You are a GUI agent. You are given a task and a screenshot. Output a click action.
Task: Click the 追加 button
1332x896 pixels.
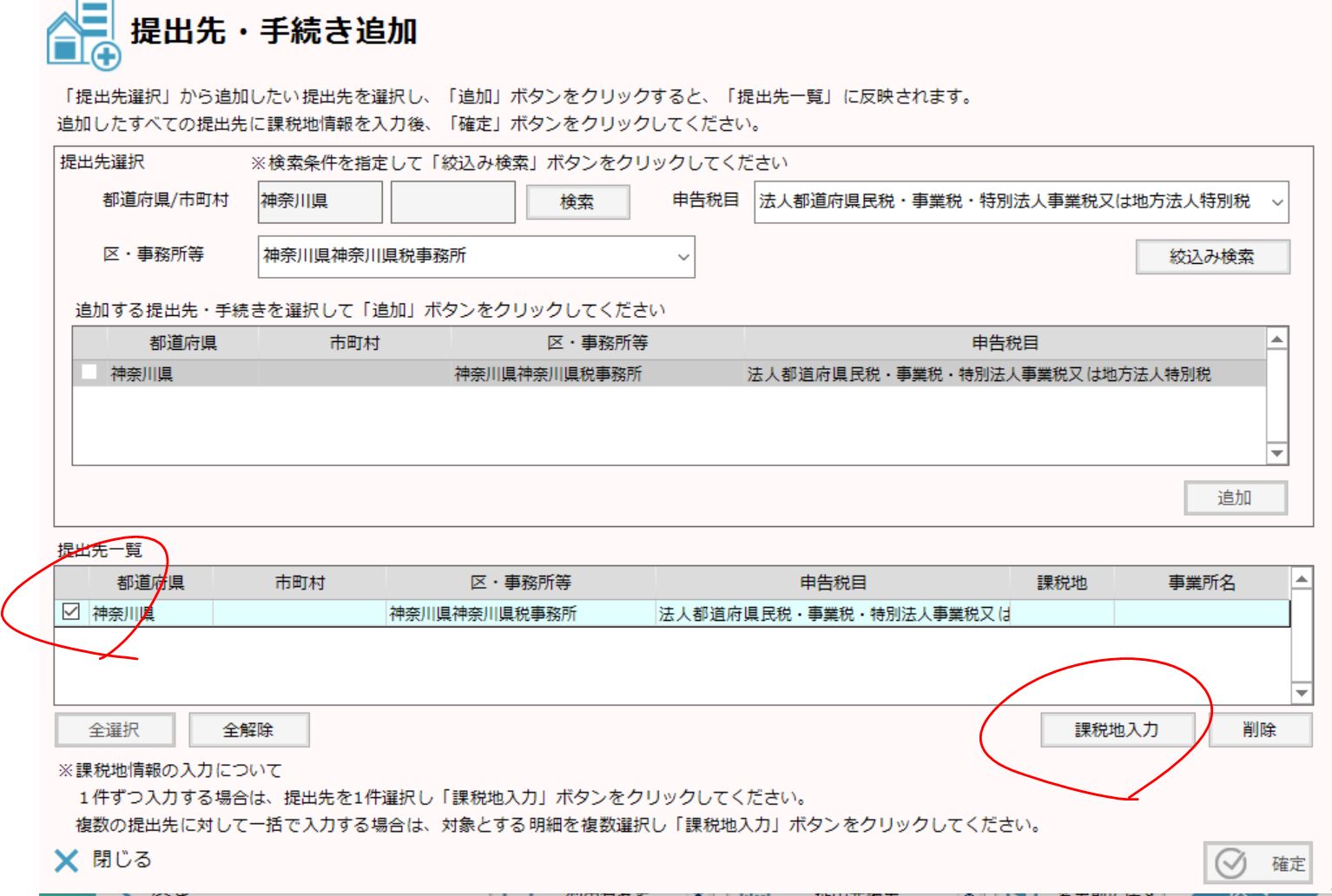(1235, 498)
